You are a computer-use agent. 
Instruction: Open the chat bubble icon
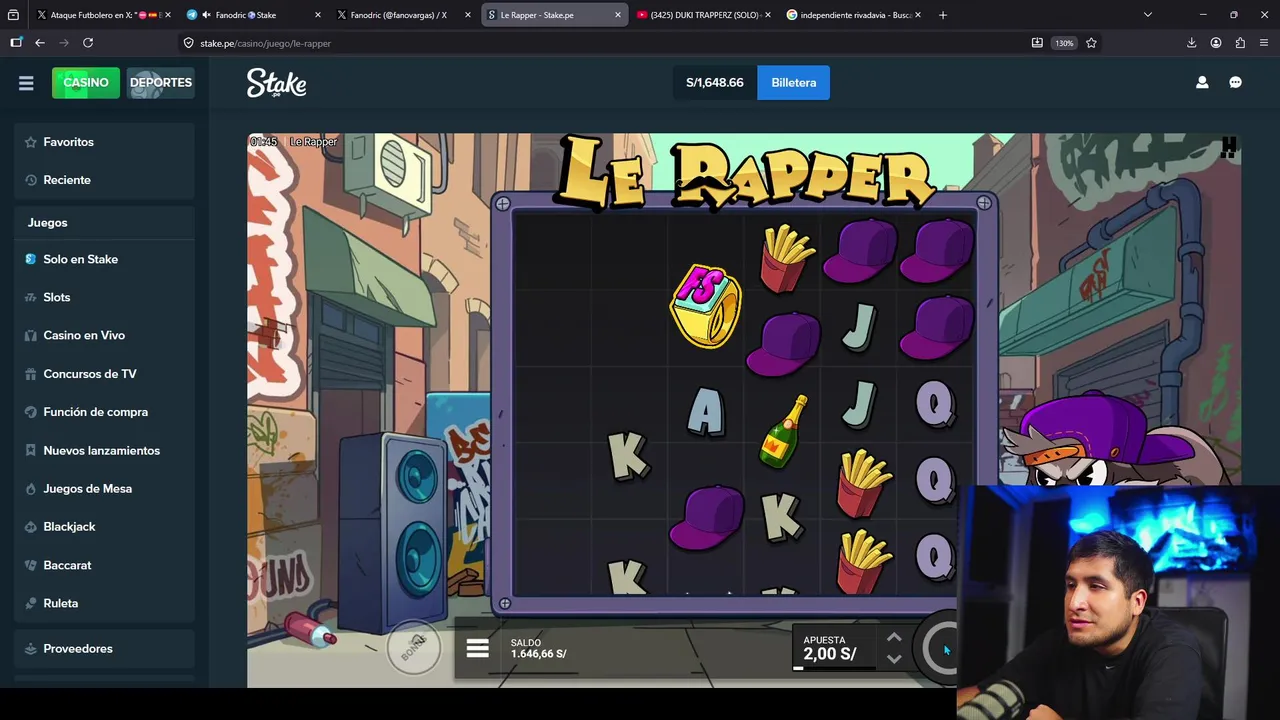click(1235, 83)
